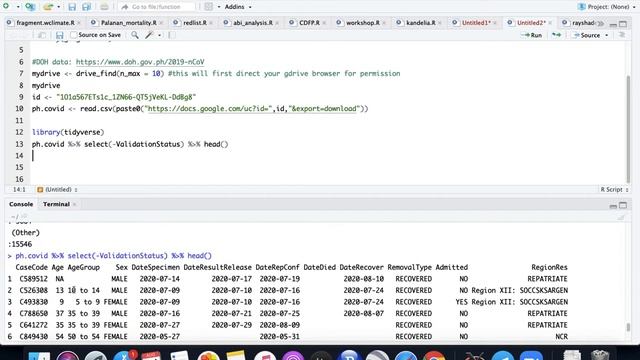
Task: Maximize the source editor pane
Action: 623,24
